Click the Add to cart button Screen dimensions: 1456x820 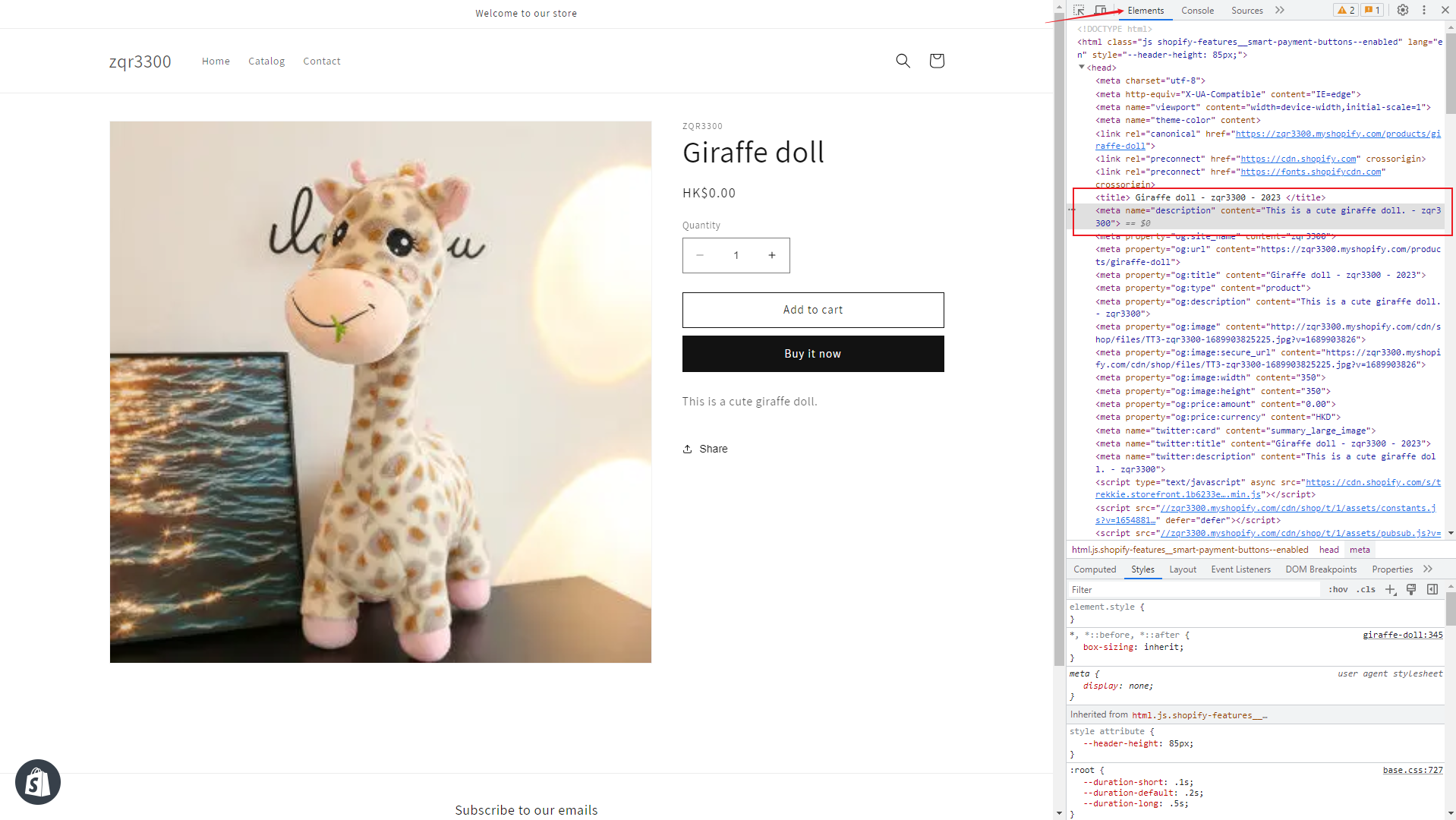point(813,310)
